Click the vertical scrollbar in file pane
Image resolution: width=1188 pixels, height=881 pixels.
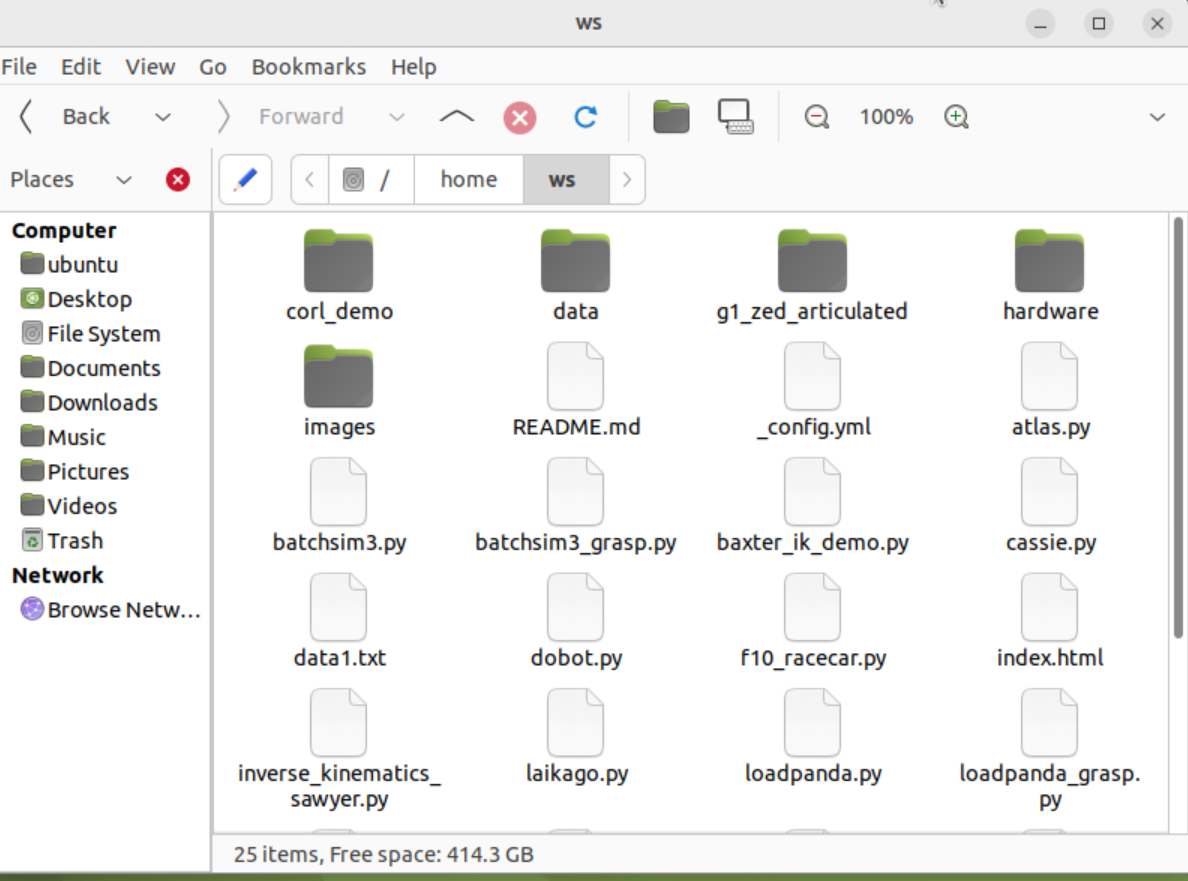point(1178,428)
